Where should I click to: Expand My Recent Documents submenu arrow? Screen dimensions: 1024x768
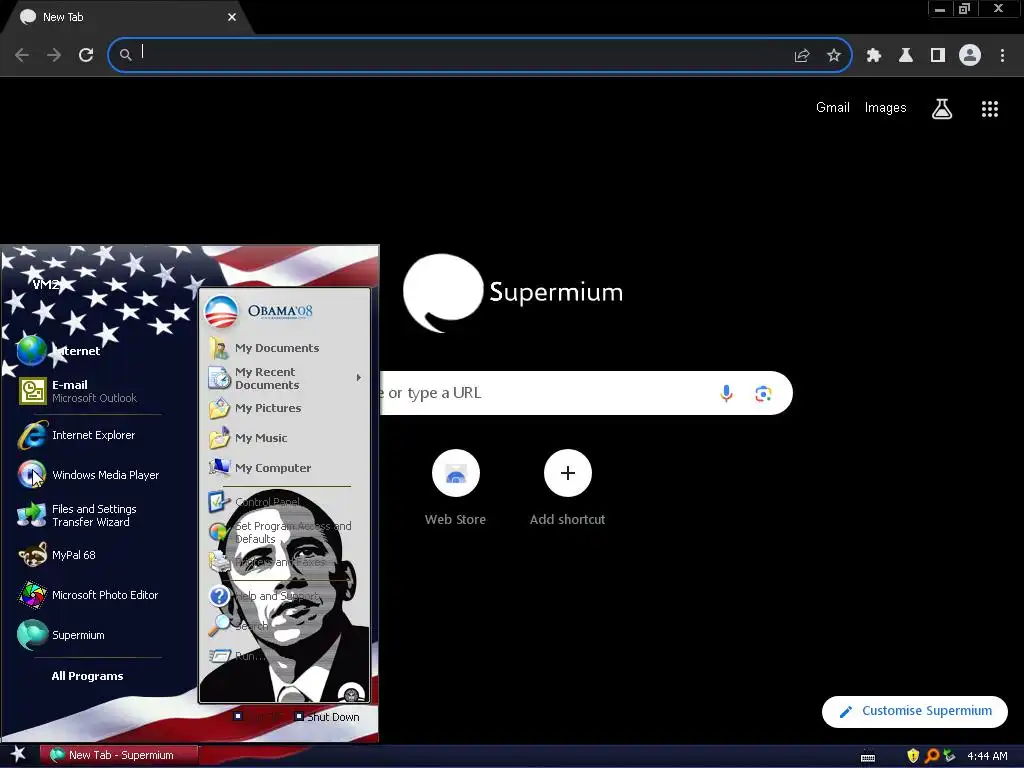click(359, 377)
